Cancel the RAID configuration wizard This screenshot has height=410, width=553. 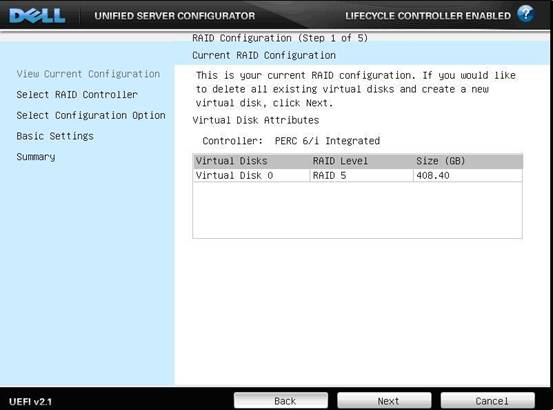488,401
